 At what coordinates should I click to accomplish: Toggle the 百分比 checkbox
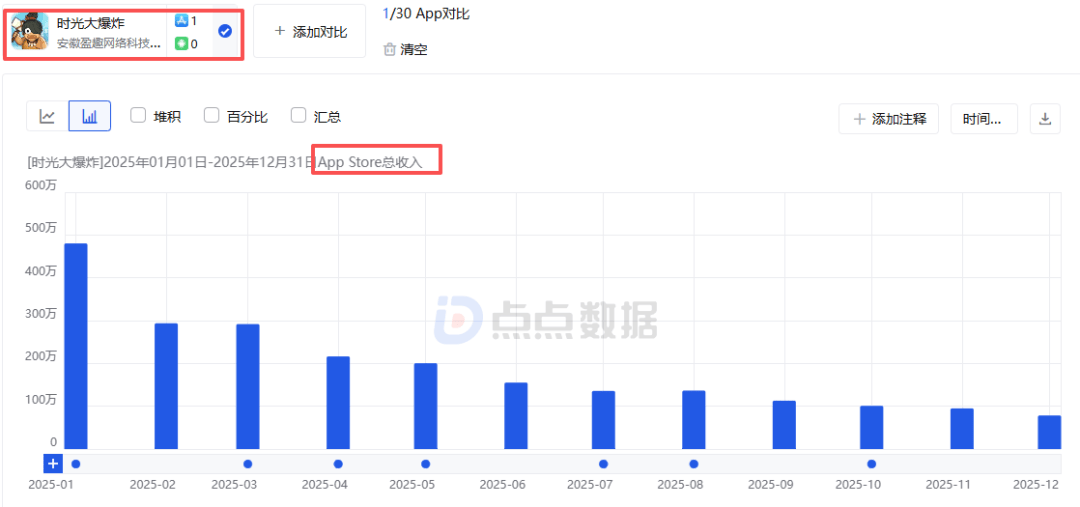212,116
